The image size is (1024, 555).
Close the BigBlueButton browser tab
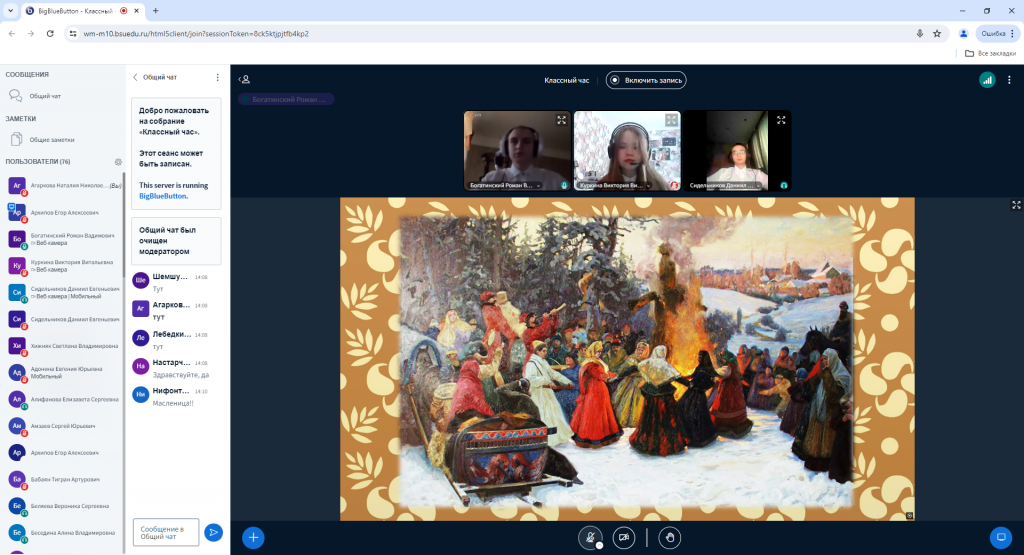(x=136, y=11)
